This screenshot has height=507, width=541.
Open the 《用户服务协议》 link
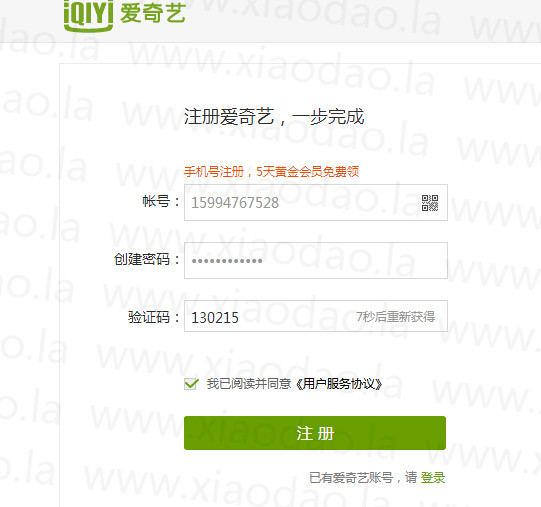pyautogui.click(x=339, y=384)
